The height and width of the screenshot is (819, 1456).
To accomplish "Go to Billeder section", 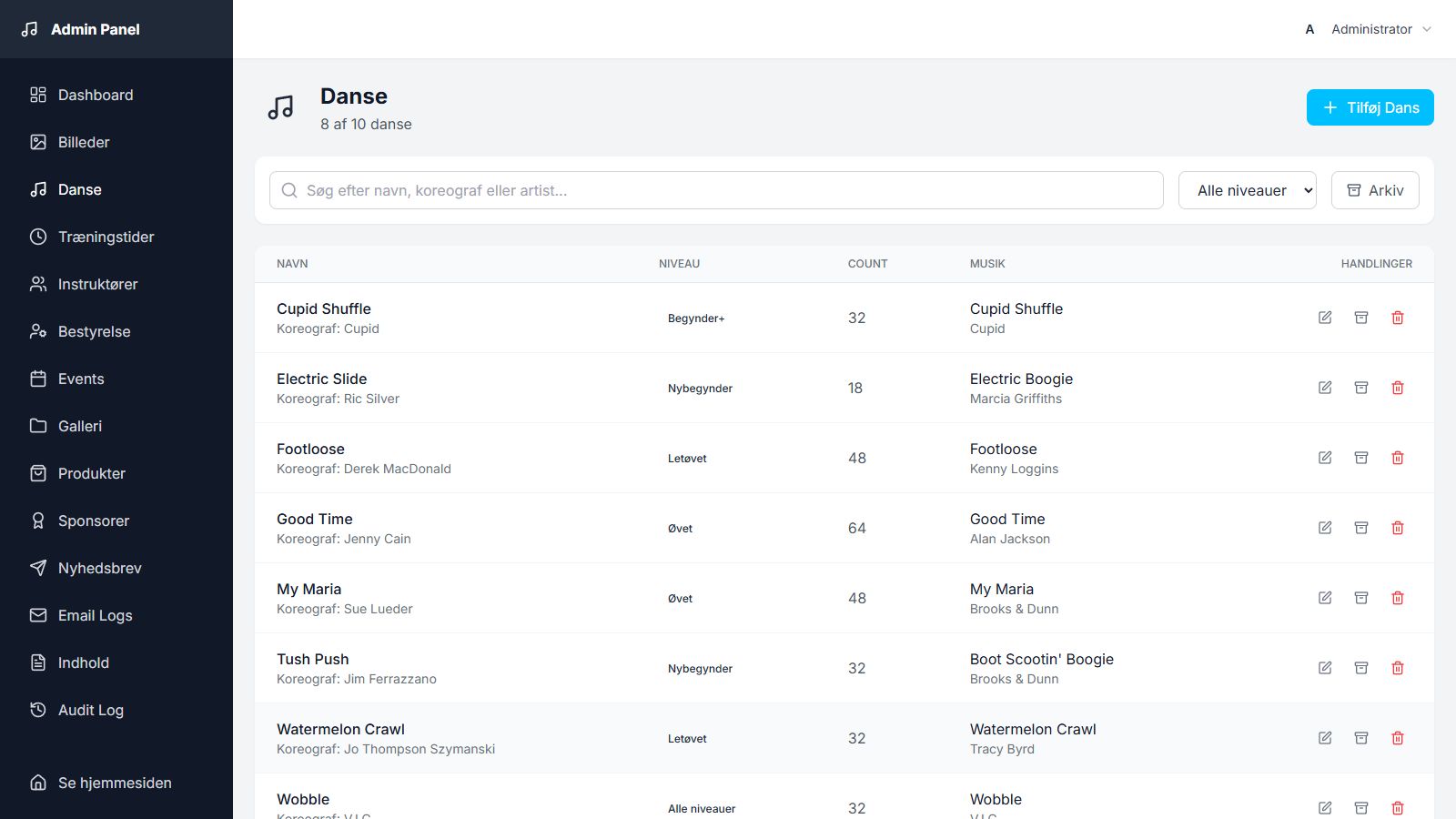I will click(x=116, y=142).
